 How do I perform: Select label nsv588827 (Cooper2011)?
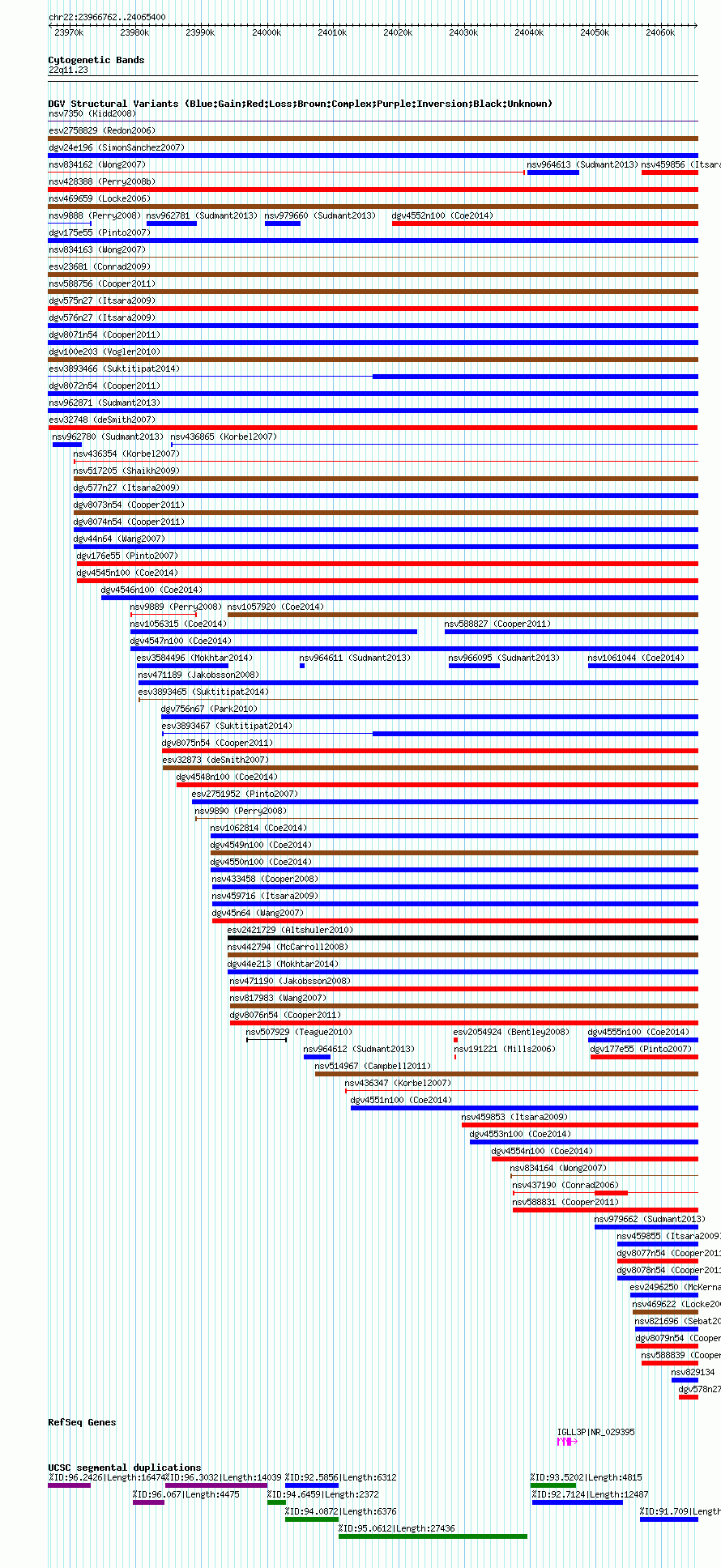pos(497,624)
